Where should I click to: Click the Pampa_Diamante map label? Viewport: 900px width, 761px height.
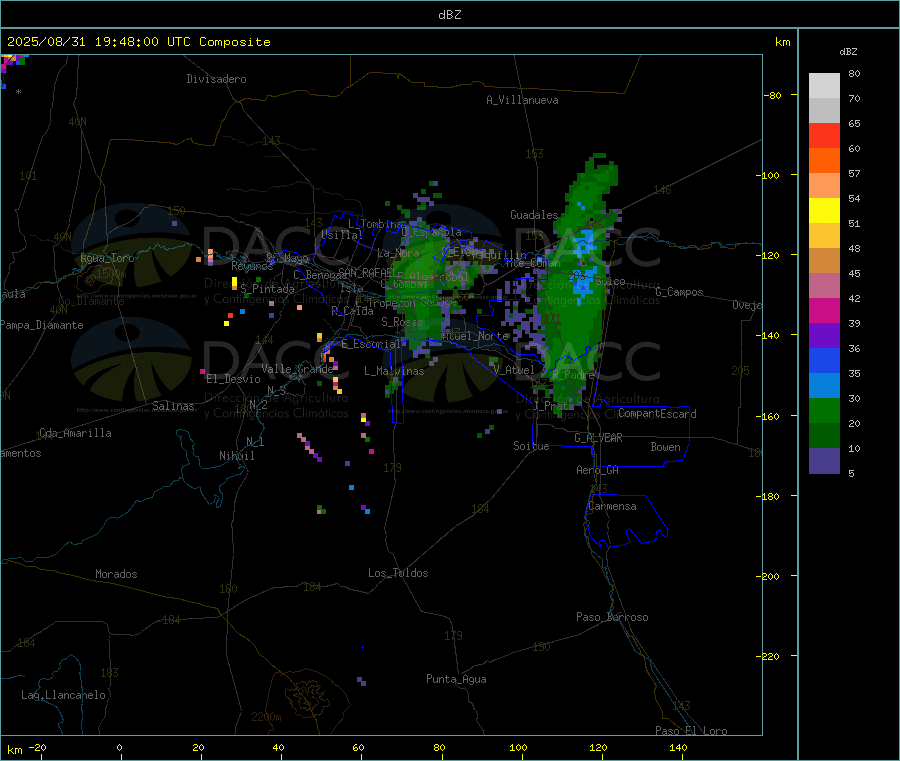pos(41,325)
